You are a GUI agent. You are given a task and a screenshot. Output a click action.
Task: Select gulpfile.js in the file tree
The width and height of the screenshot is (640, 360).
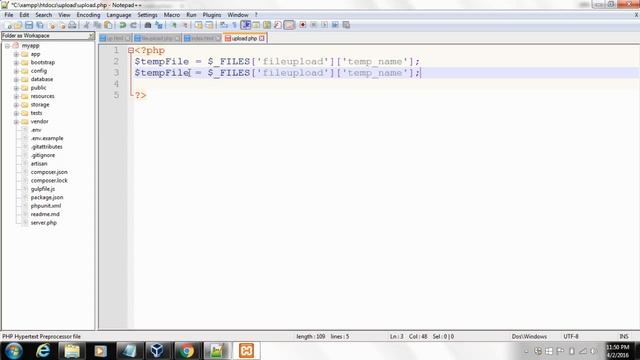(x=43, y=189)
